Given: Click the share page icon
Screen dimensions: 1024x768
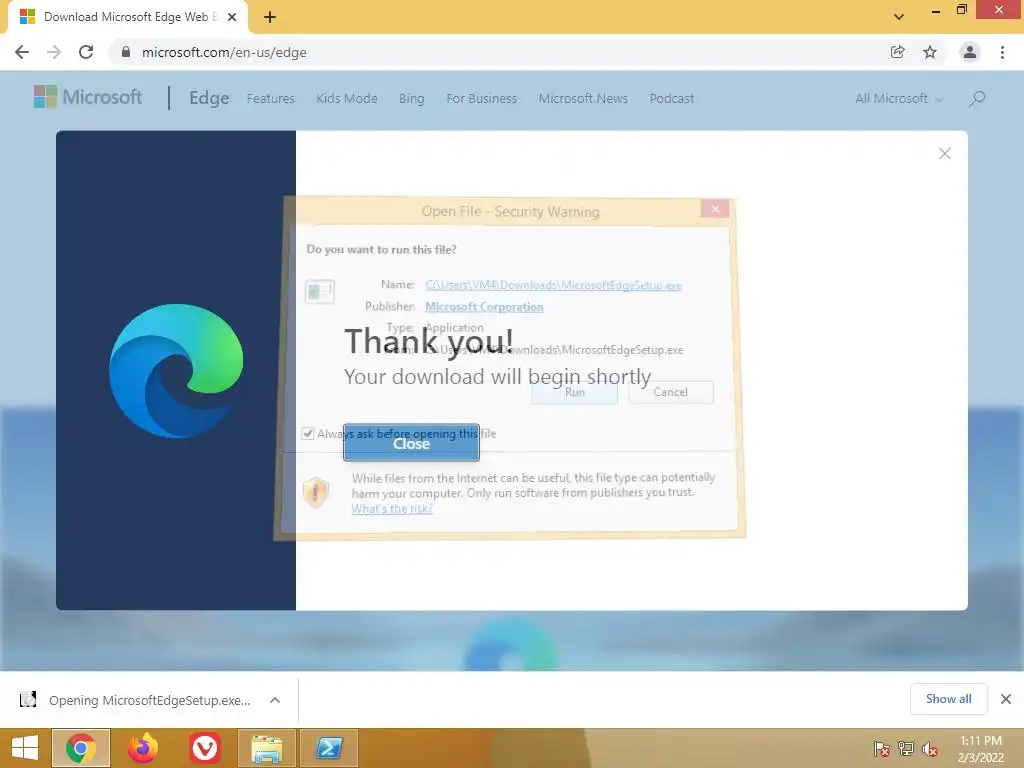Looking at the screenshot, I should [898, 52].
